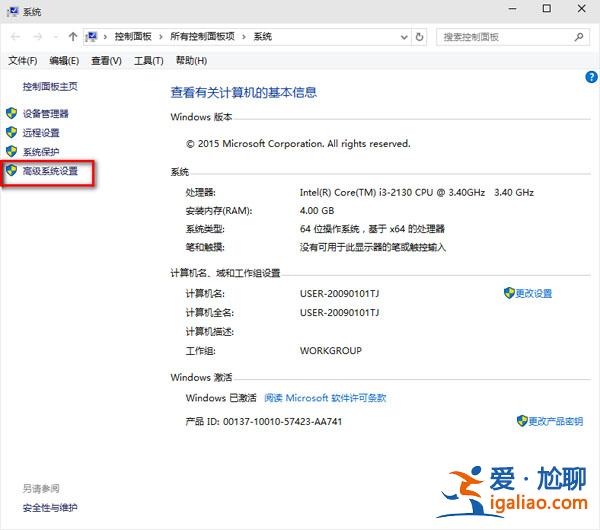Open 系统保护 link
This screenshot has width=600, height=530.
point(41,152)
